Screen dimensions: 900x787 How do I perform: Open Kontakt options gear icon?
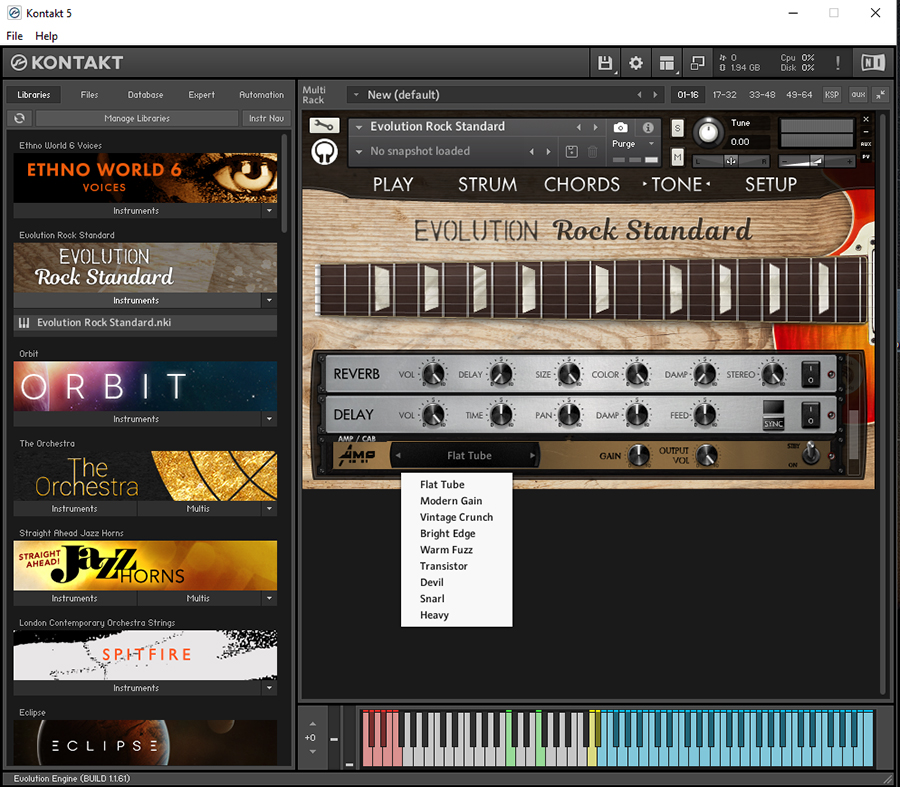pos(636,63)
